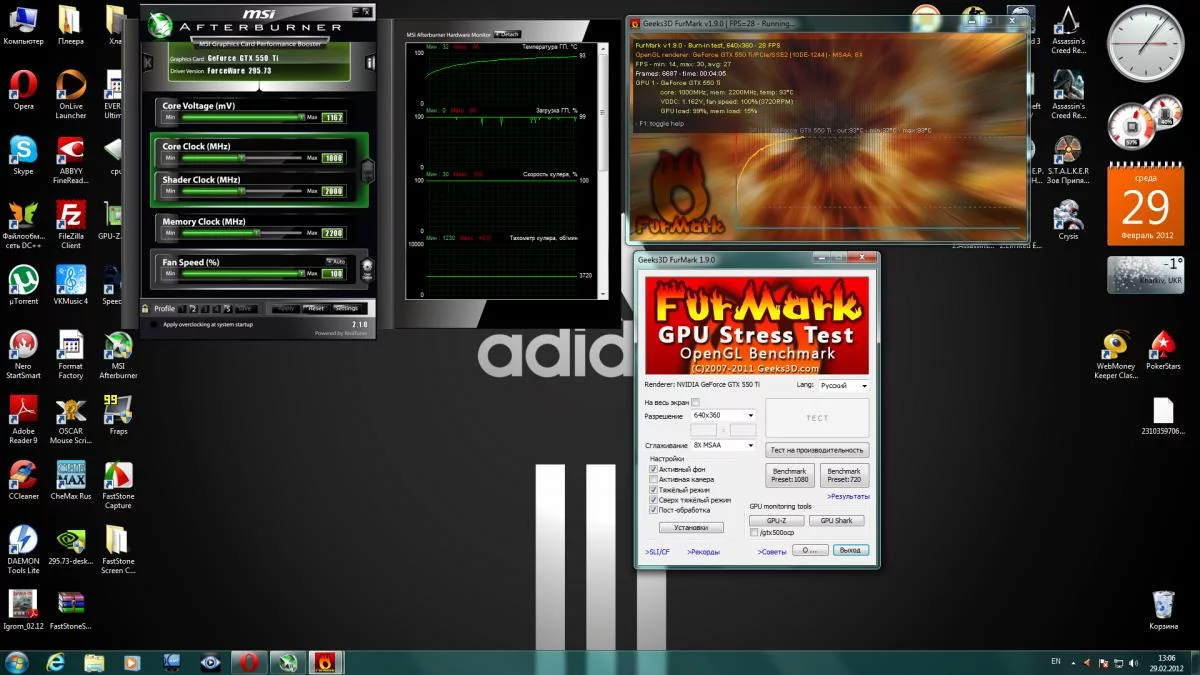Toggle the Afterburner profile lock icon

click(146, 308)
